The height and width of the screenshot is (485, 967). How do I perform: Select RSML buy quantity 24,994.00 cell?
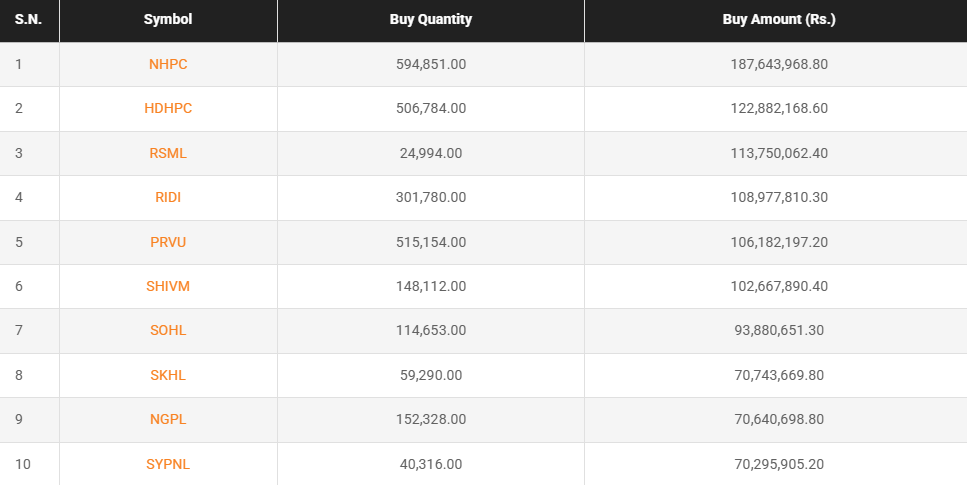[431, 153]
